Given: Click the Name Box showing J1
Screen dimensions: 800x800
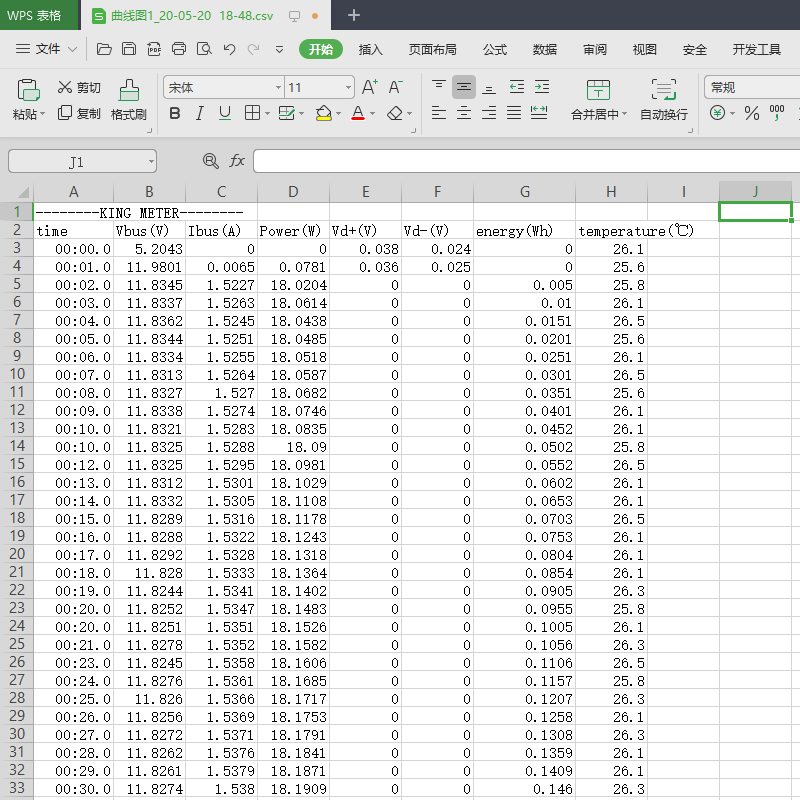Looking at the screenshot, I should [x=78, y=161].
